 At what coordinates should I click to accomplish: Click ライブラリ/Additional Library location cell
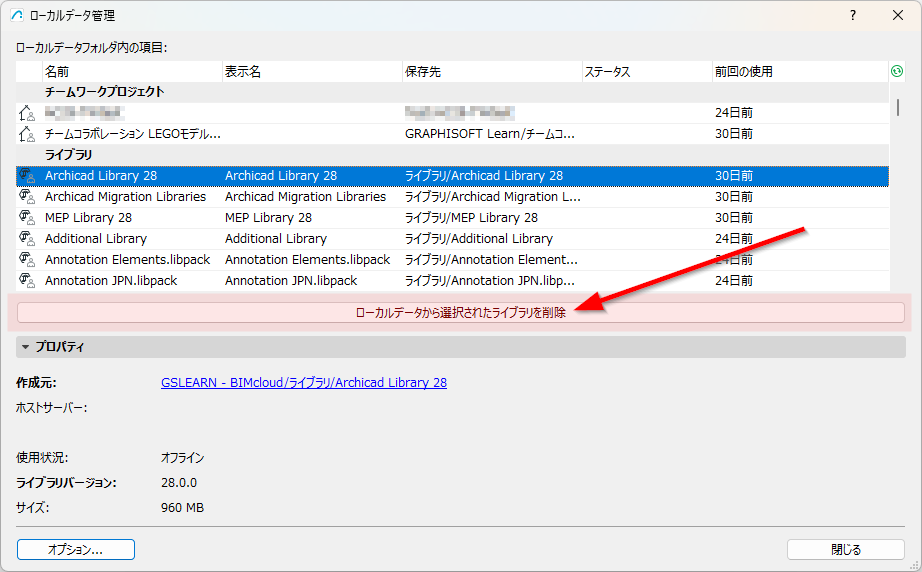(x=479, y=238)
